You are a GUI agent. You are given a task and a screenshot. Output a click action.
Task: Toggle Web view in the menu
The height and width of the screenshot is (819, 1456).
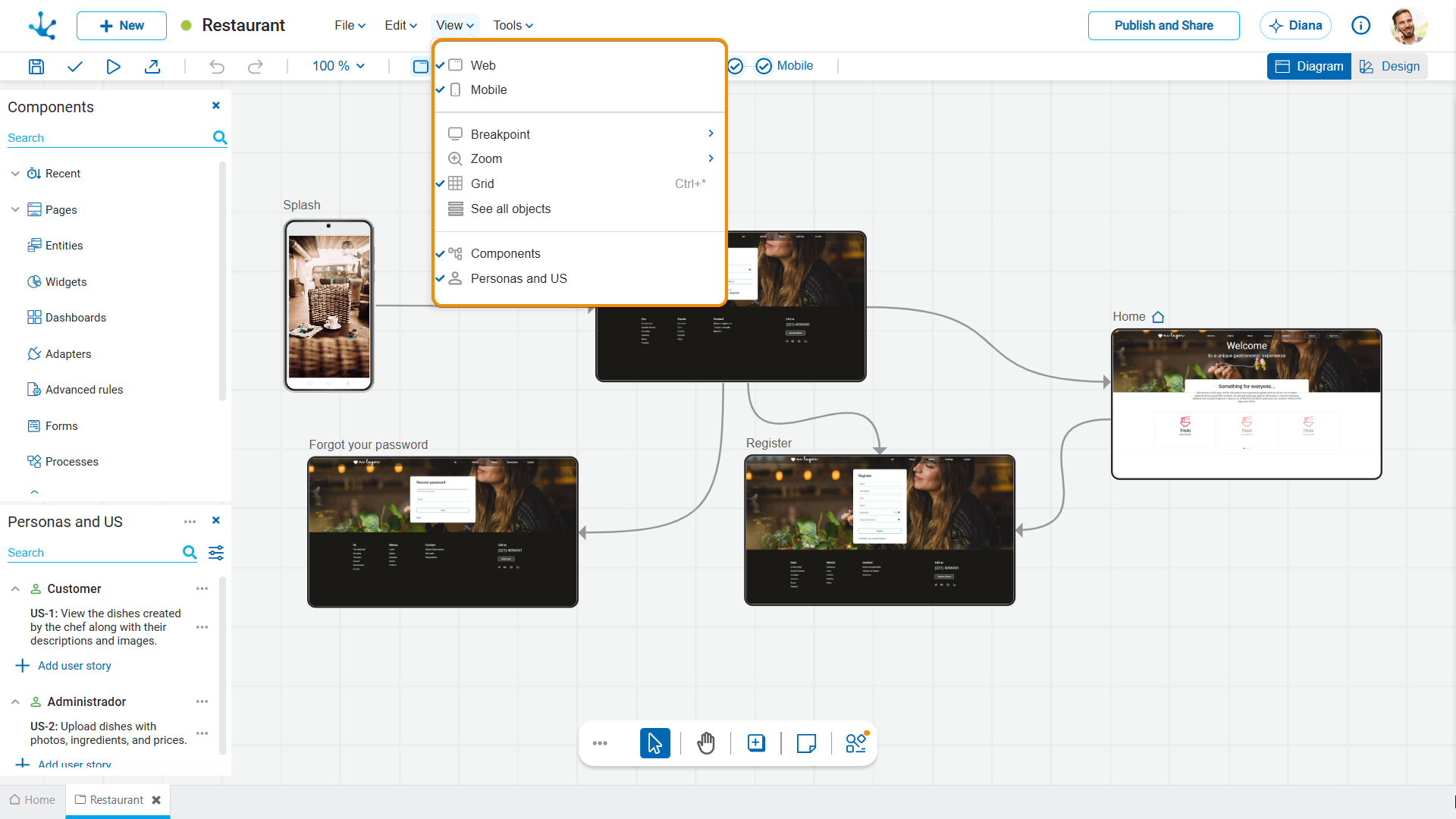(580, 65)
